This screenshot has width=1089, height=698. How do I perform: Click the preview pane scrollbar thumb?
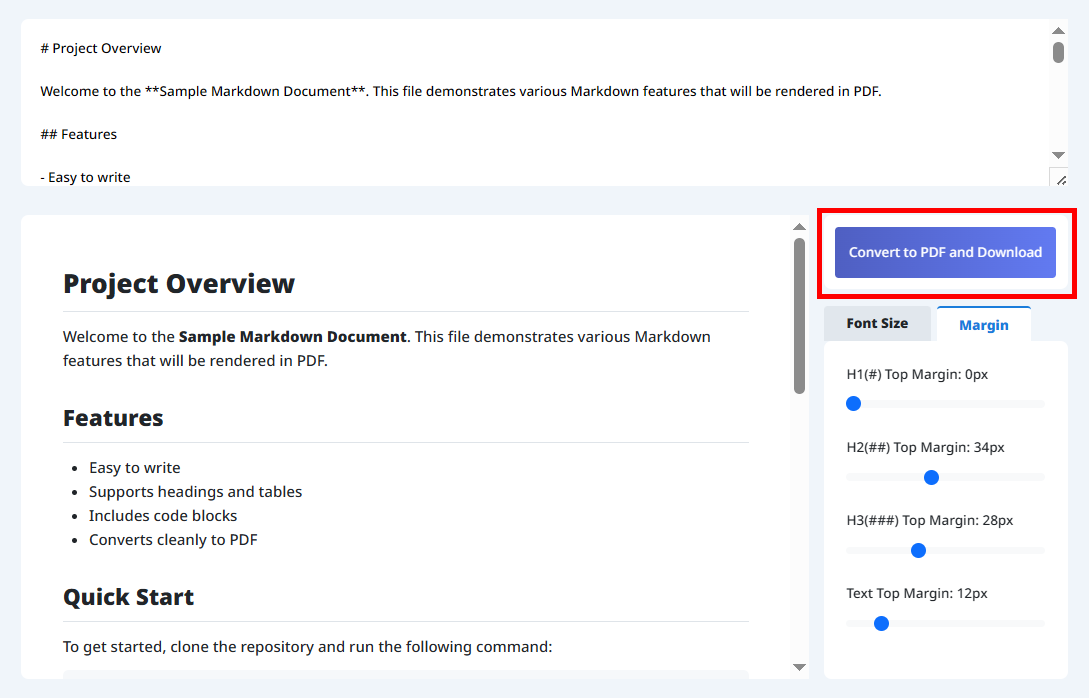pos(799,316)
